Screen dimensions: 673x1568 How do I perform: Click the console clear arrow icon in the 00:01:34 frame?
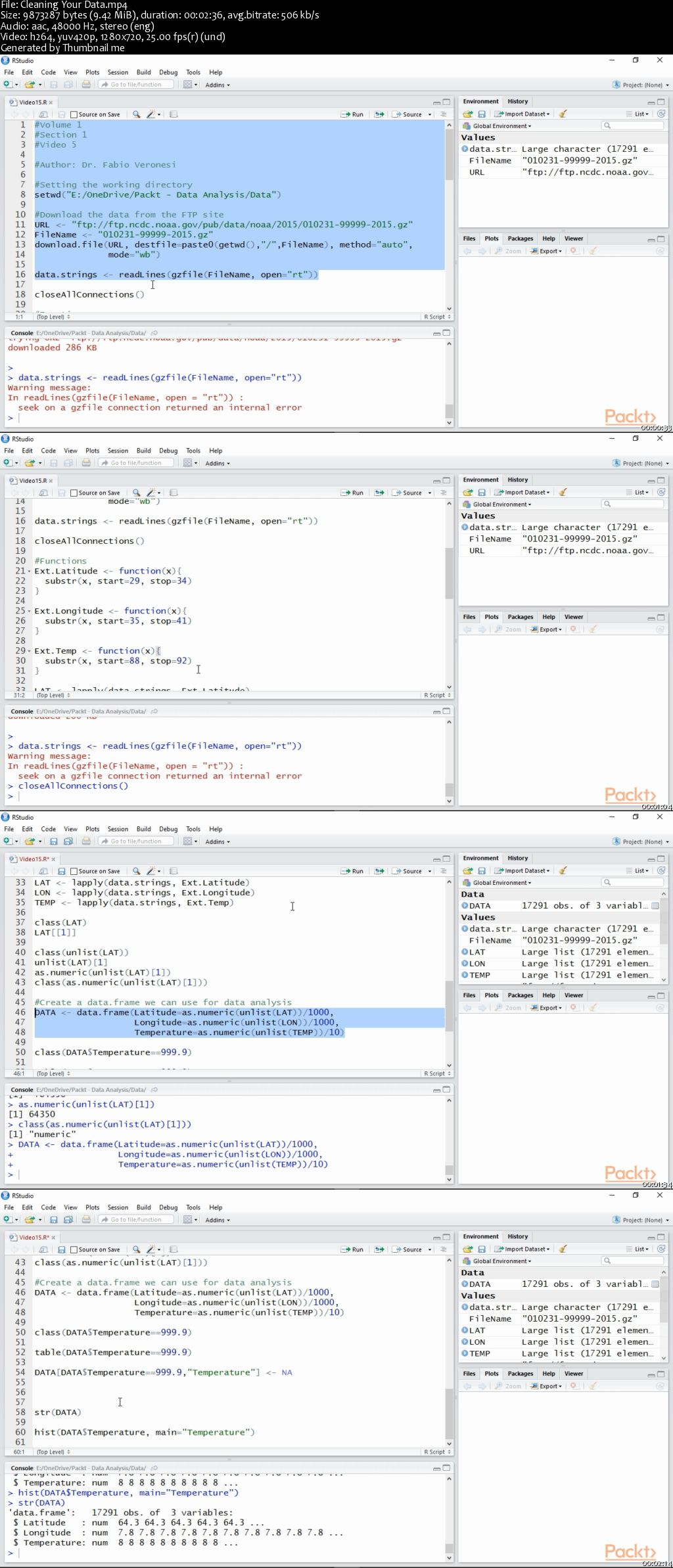pos(154,1090)
